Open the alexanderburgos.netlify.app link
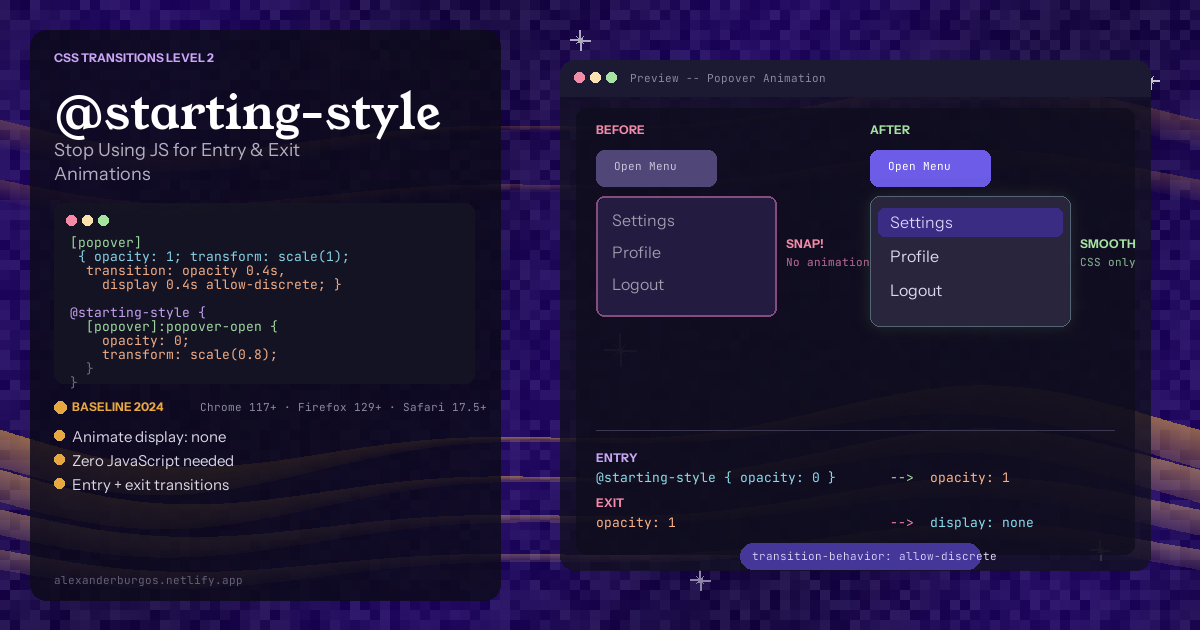1200x630 pixels. pyautogui.click(x=148, y=580)
